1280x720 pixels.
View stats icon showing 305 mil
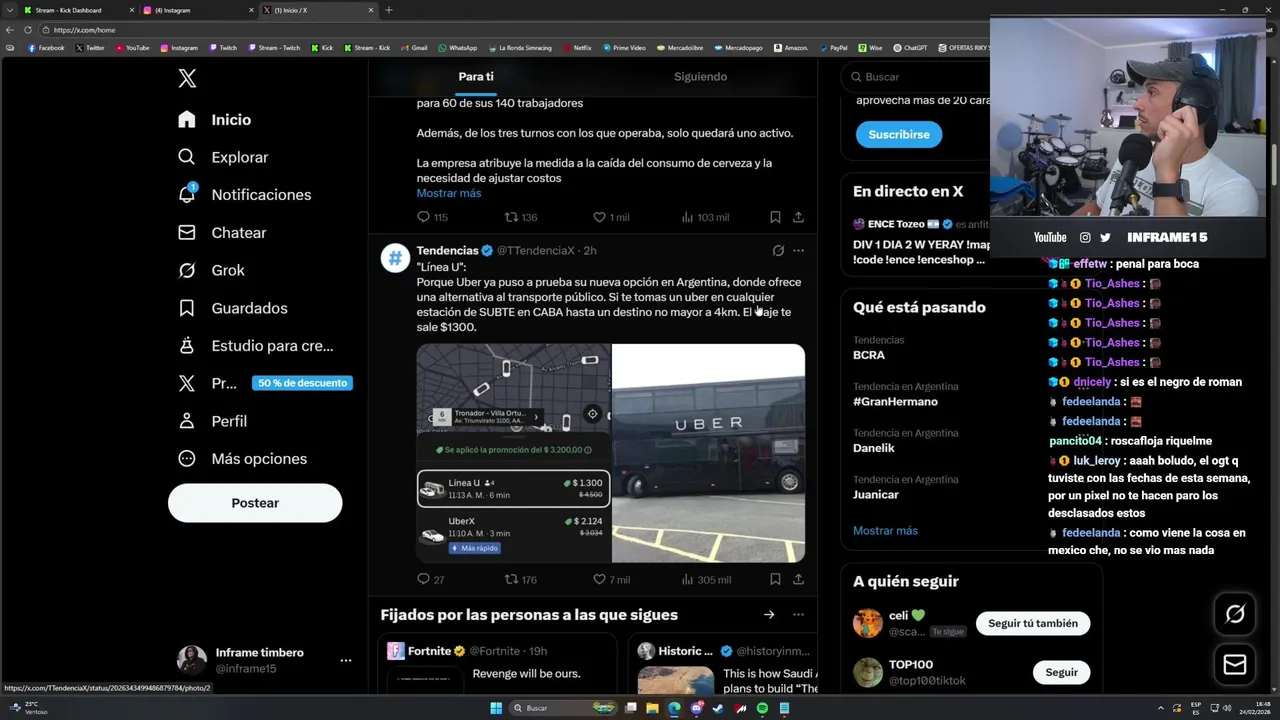click(x=687, y=579)
